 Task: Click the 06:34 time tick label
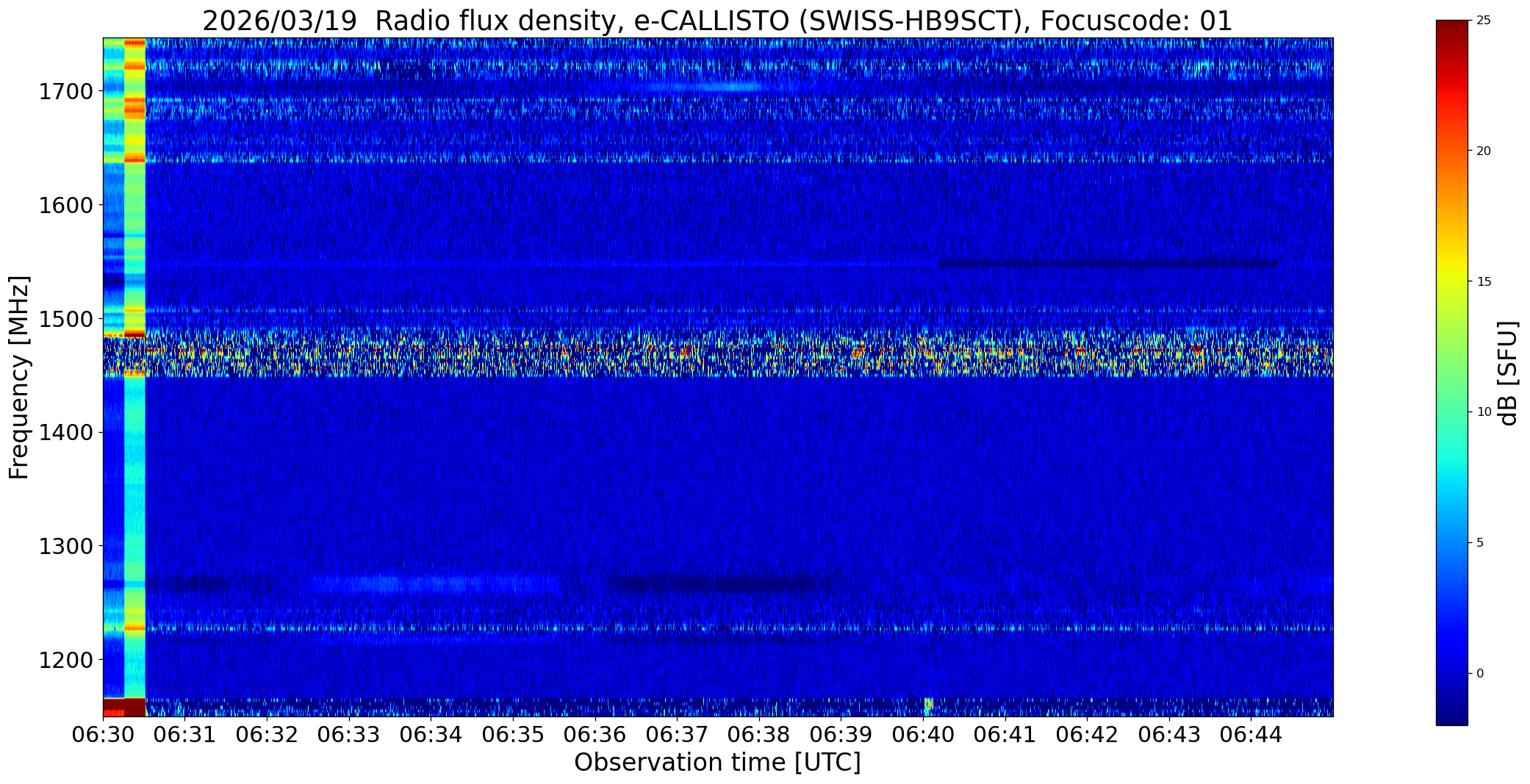pos(431,735)
